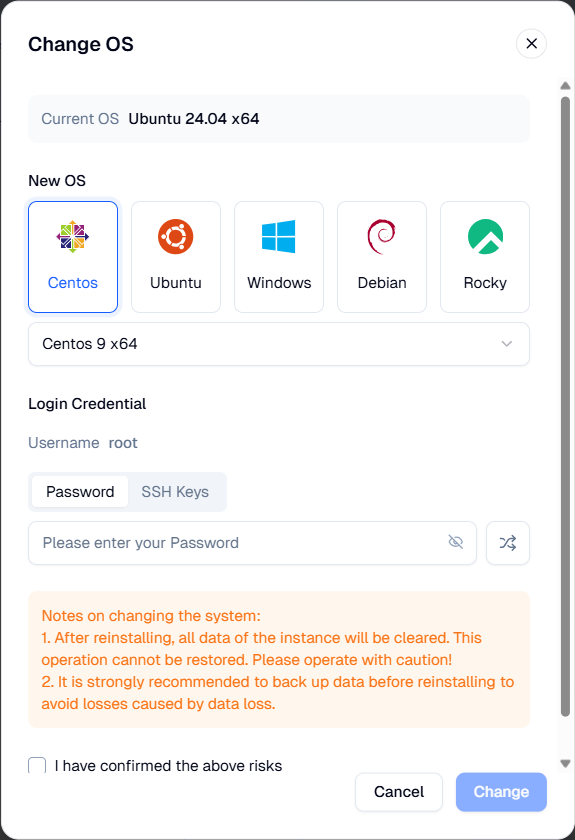Generate a random password with shuffle icon
575x840 pixels.
[x=507, y=543]
